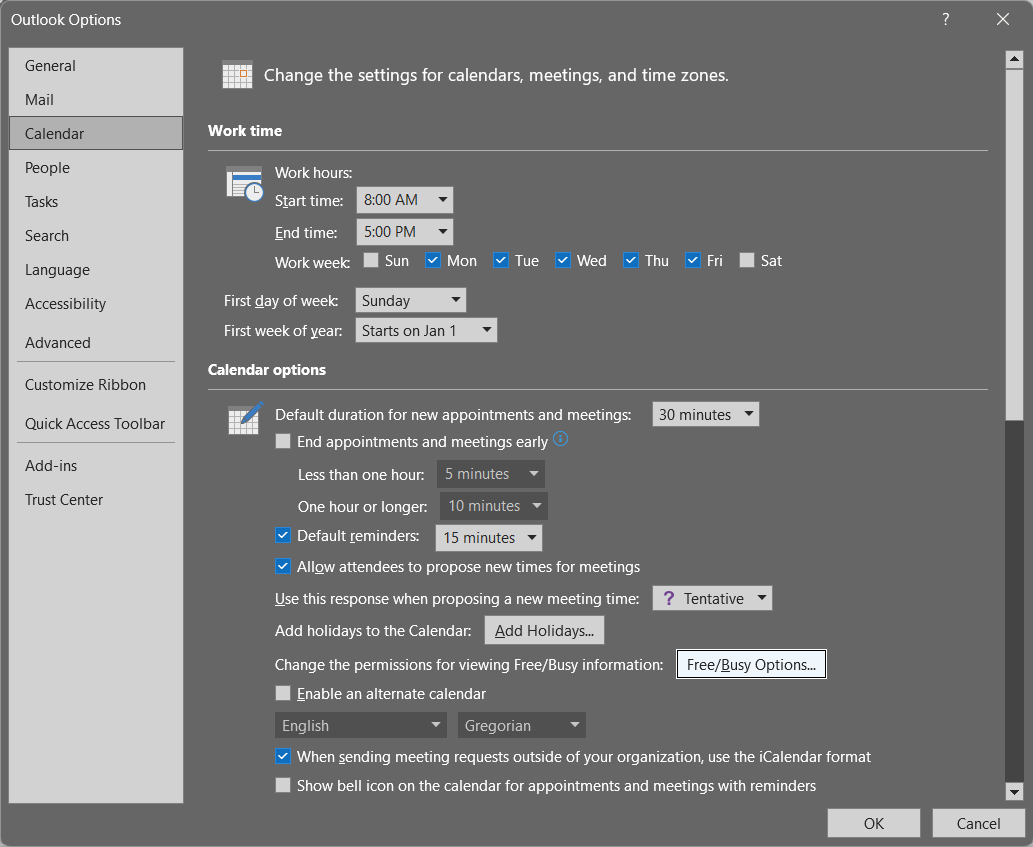The width and height of the screenshot is (1033, 847).
Task: Click the Add Holidays button
Action: tap(544, 630)
